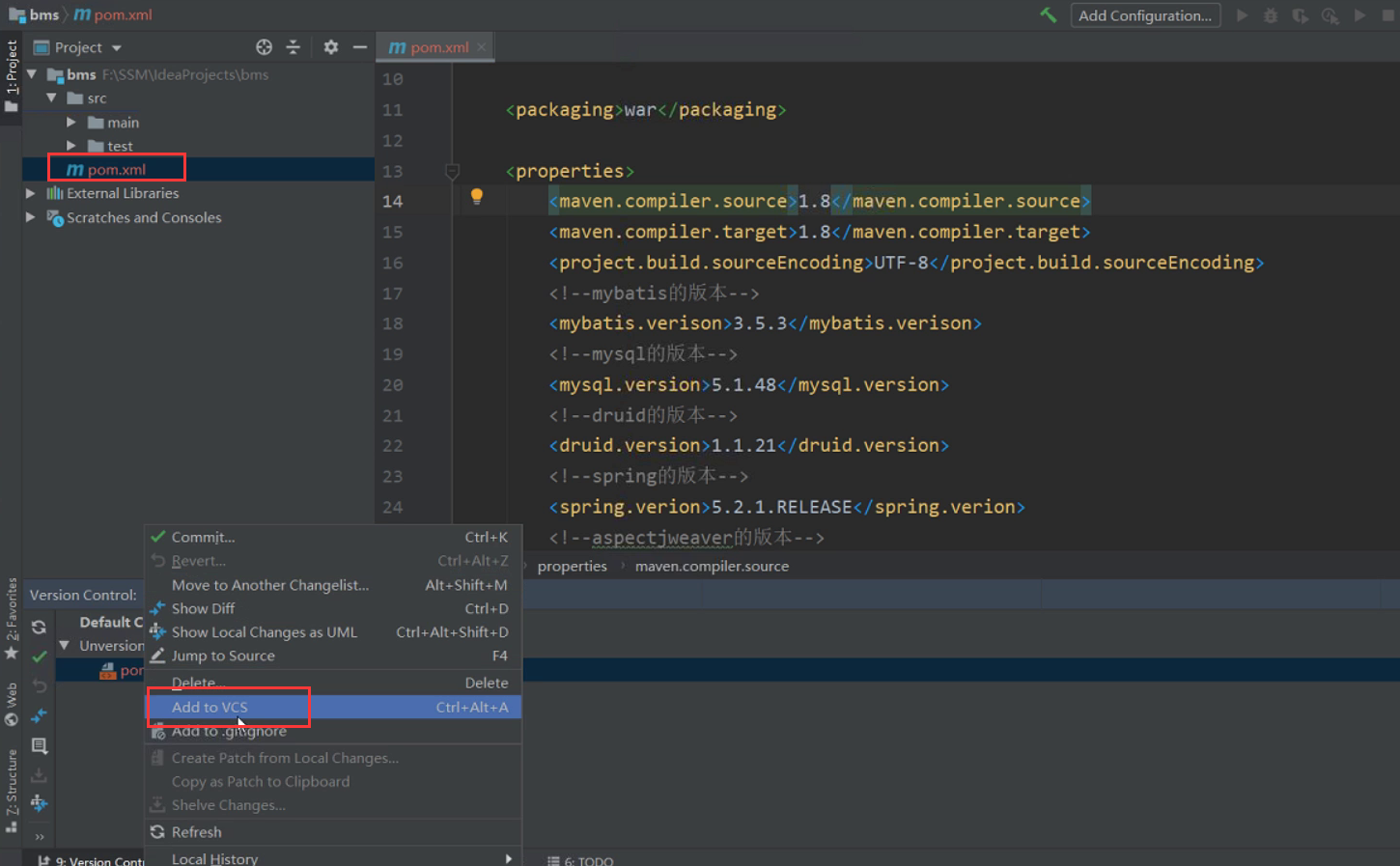Click the intention lightbulb on line 14

coord(476,197)
